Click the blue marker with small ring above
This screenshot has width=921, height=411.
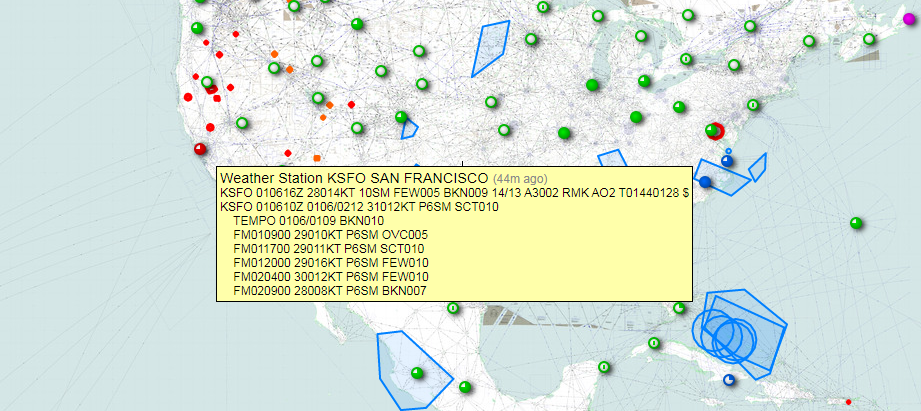[x=727, y=160]
